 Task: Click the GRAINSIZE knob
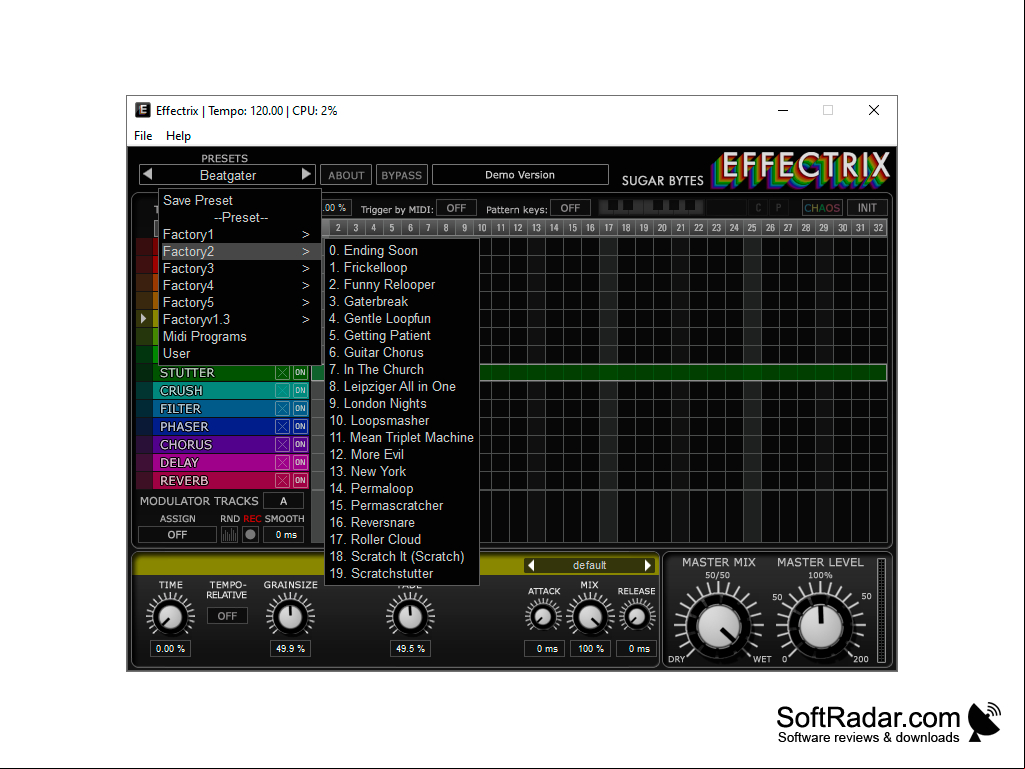tap(290, 615)
